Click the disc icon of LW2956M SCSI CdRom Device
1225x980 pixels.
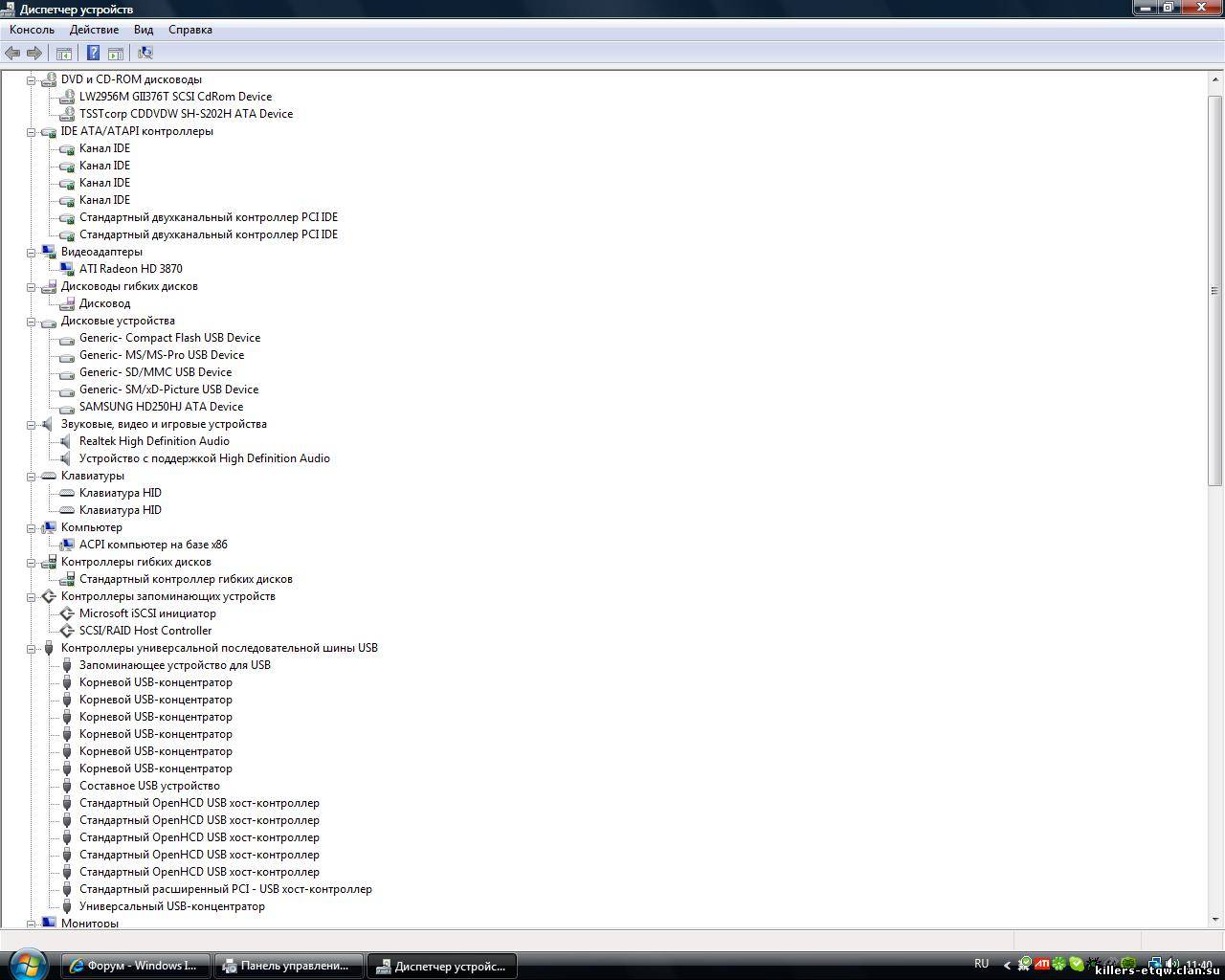(x=67, y=97)
